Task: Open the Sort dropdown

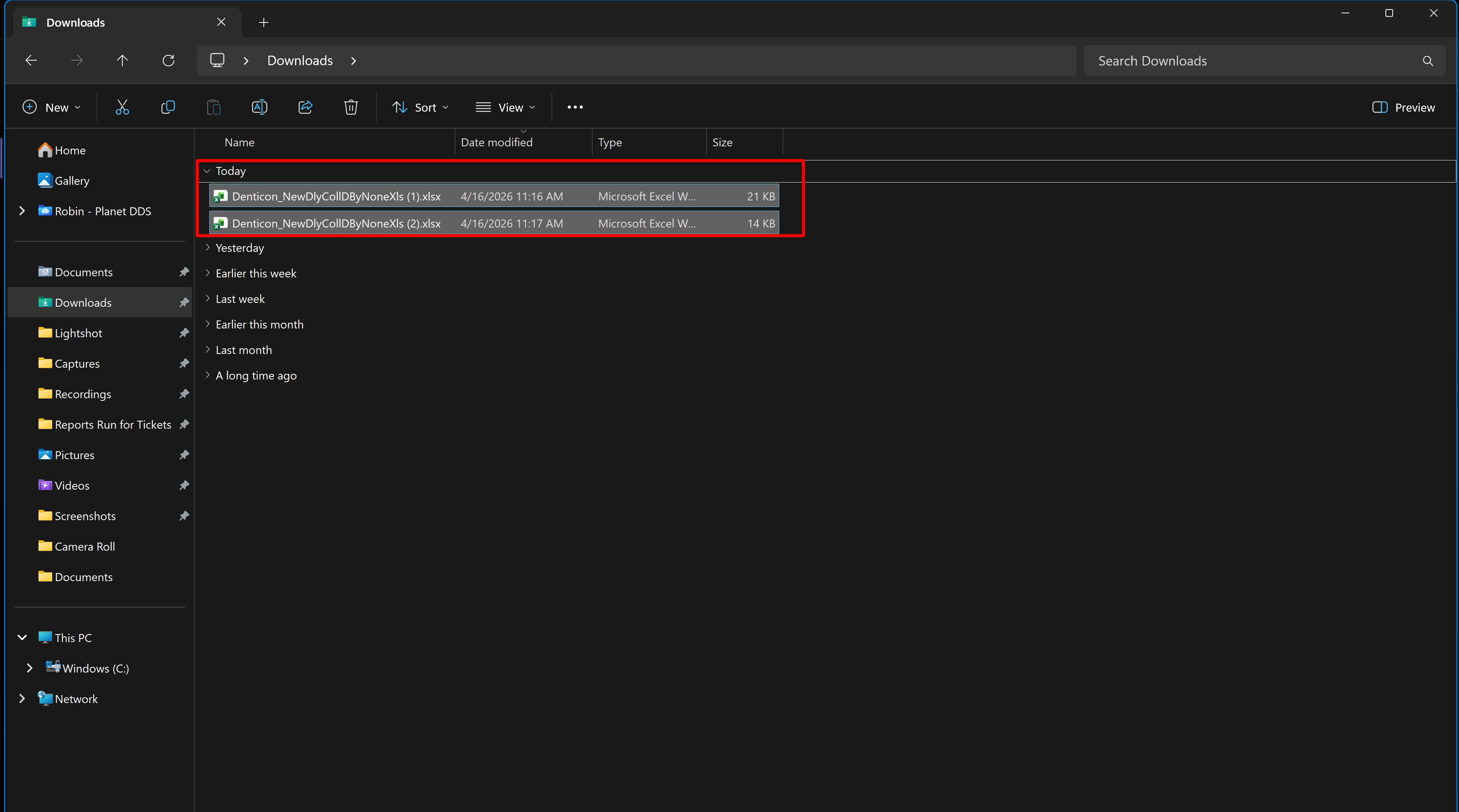Action: pyautogui.click(x=420, y=107)
